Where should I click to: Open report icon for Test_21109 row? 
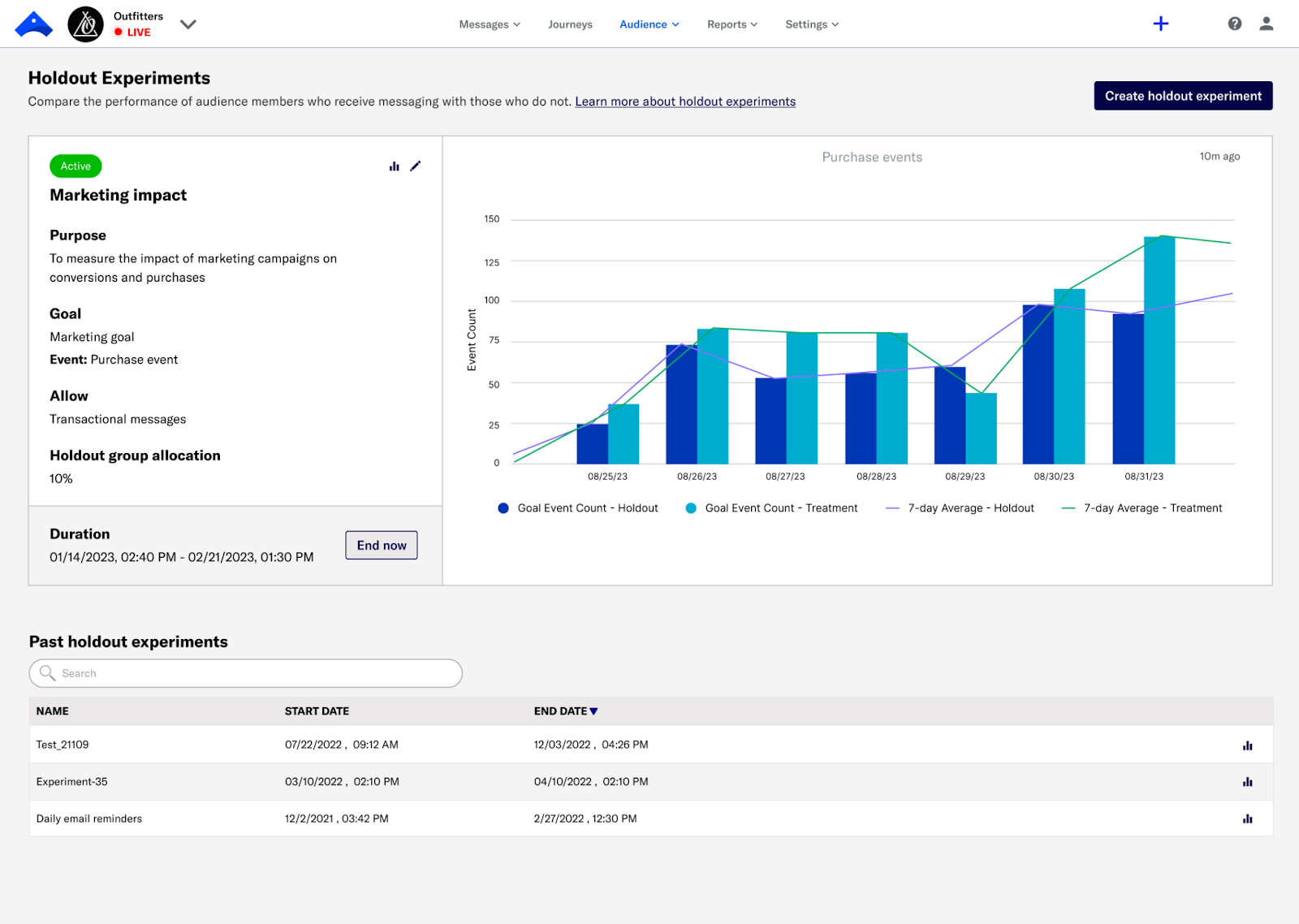pos(1247,745)
